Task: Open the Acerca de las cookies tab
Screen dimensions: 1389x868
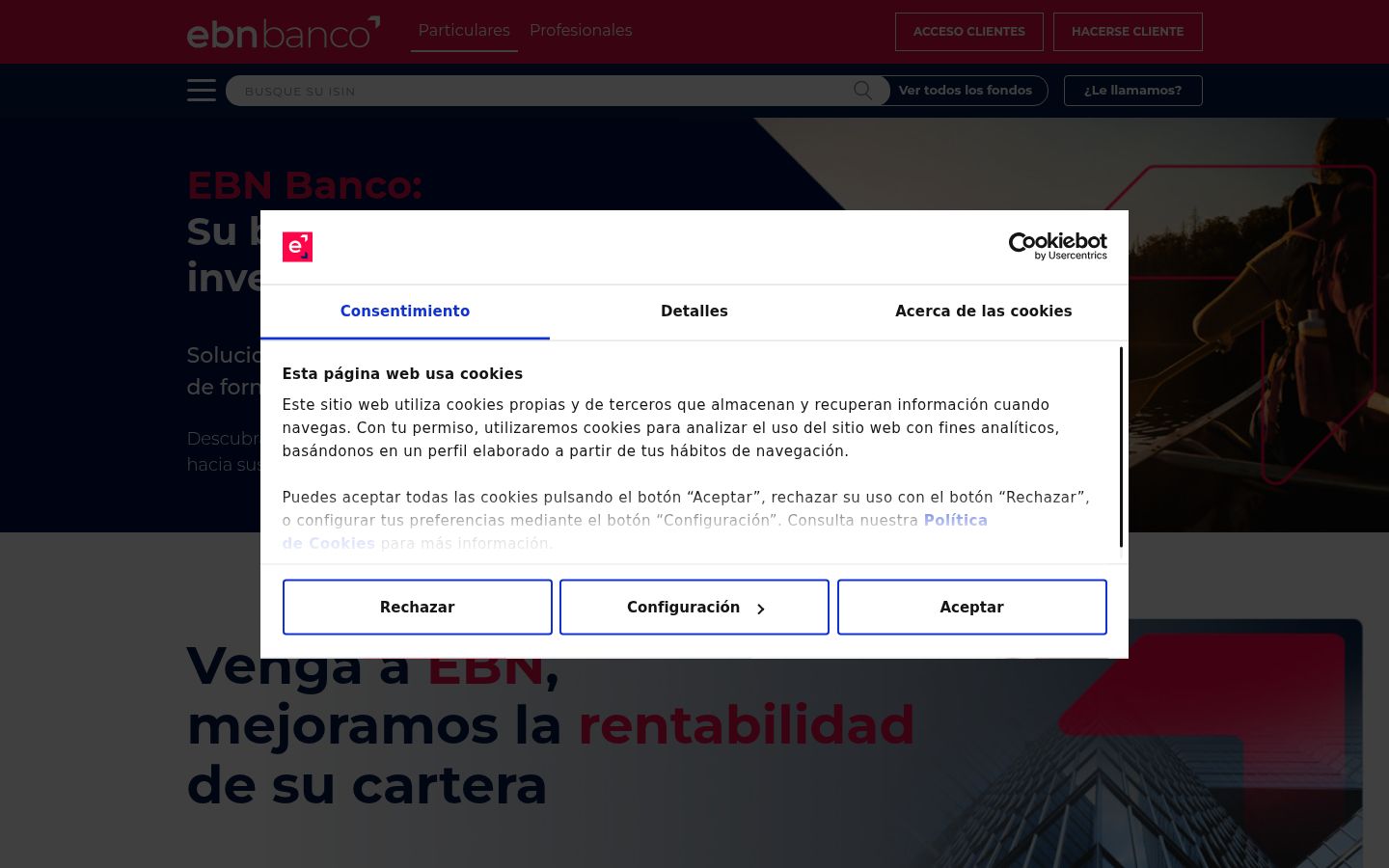Action: click(984, 312)
